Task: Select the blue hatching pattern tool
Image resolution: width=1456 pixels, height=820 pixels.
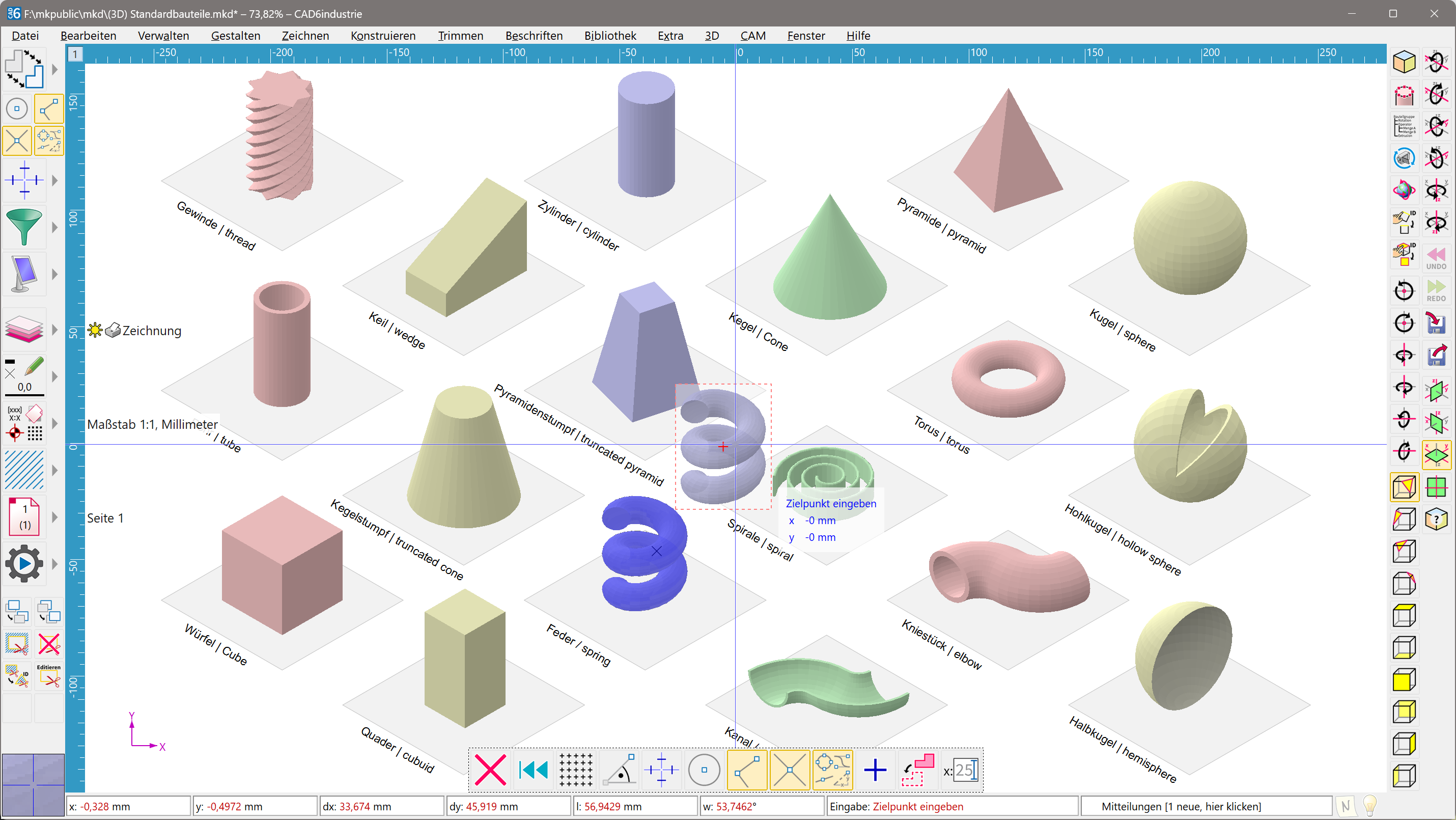Action: point(25,470)
